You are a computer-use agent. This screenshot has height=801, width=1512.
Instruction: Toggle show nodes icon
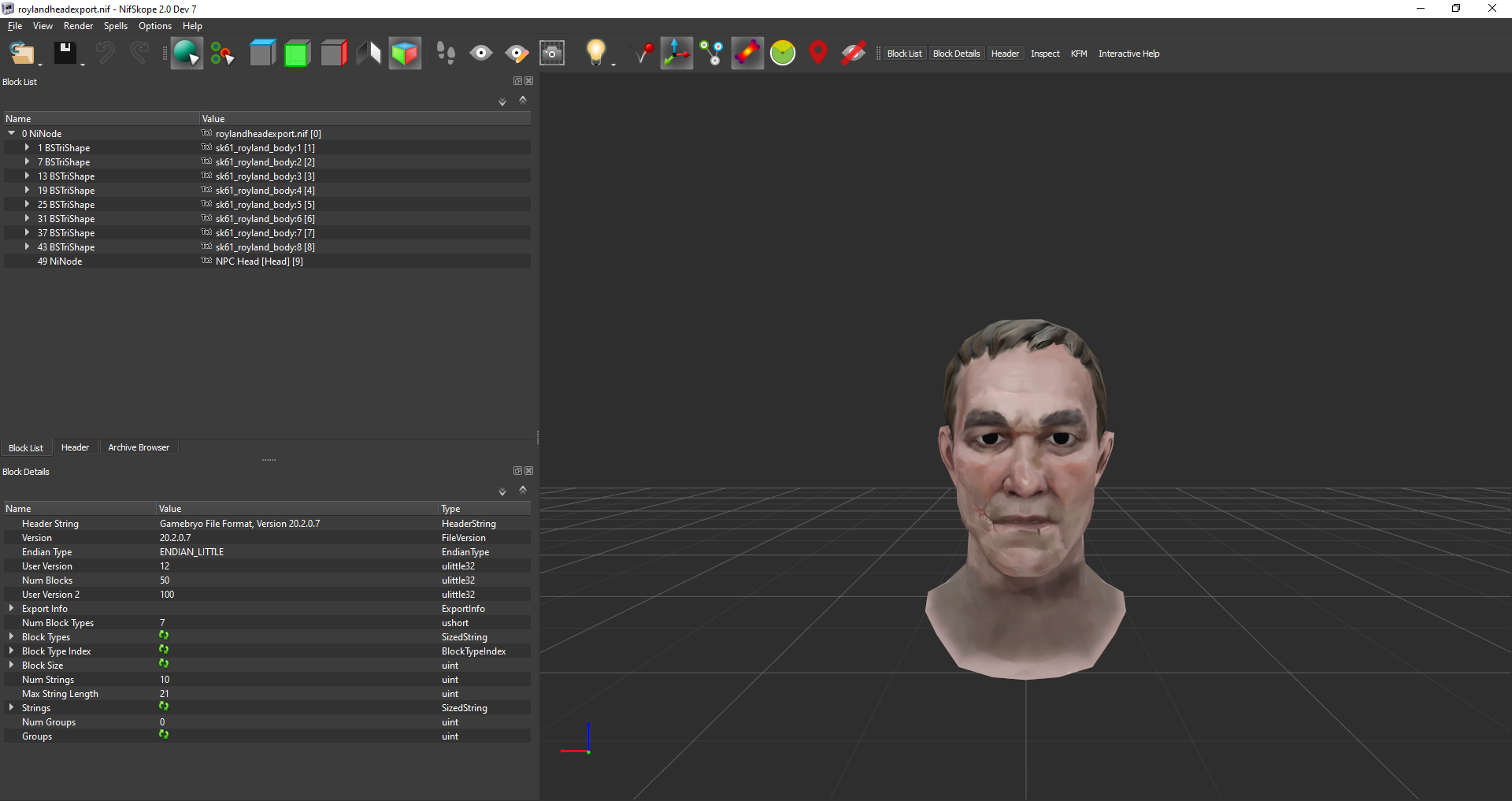[712, 54]
